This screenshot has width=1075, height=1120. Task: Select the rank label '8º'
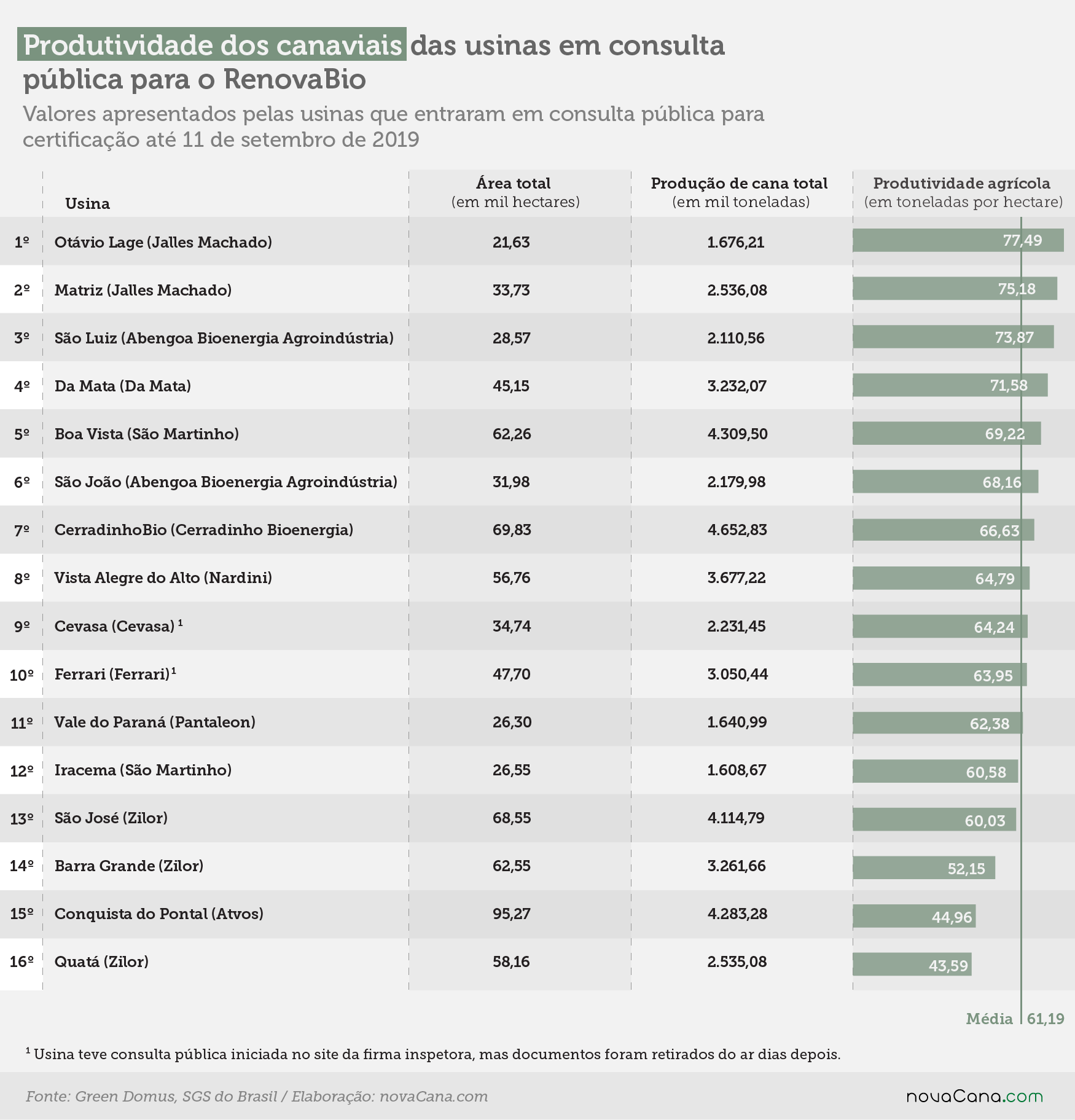click(22, 578)
